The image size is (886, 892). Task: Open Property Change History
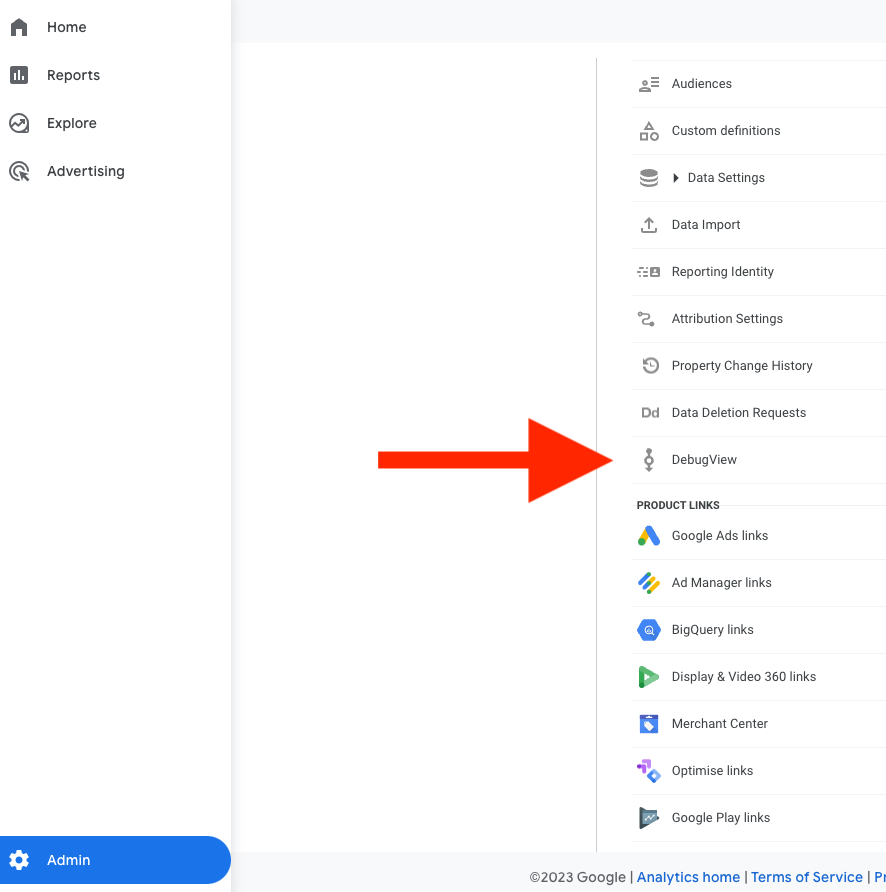(742, 366)
